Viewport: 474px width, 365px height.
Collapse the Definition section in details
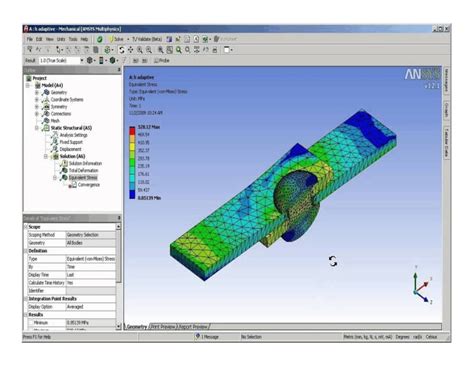[26, 251]
